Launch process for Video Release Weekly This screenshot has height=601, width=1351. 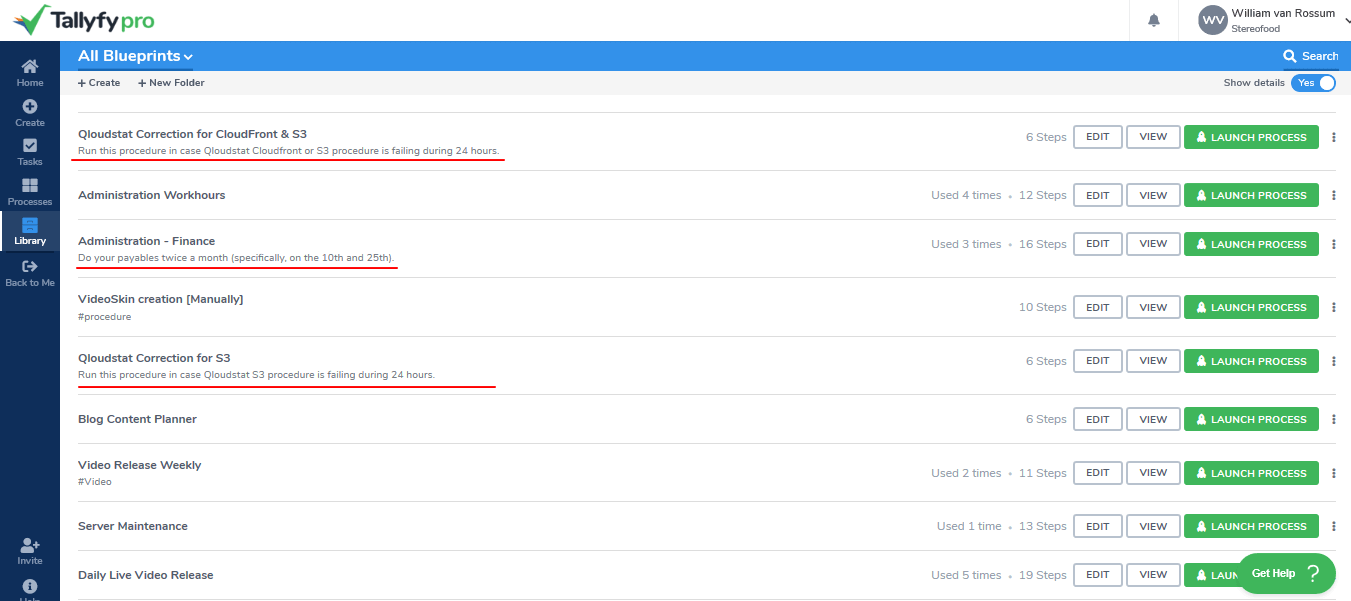point(1251,473)
